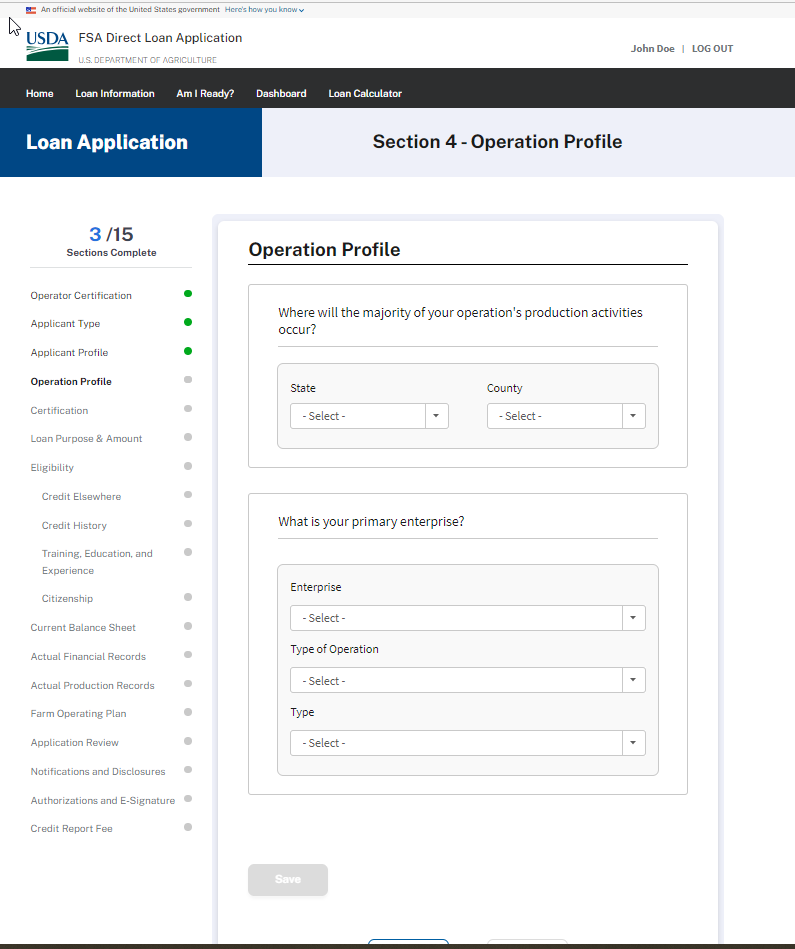The image size is (795, 949).
Task: Click green status dot beside Operator Certification
Action: tap(188, 294)
